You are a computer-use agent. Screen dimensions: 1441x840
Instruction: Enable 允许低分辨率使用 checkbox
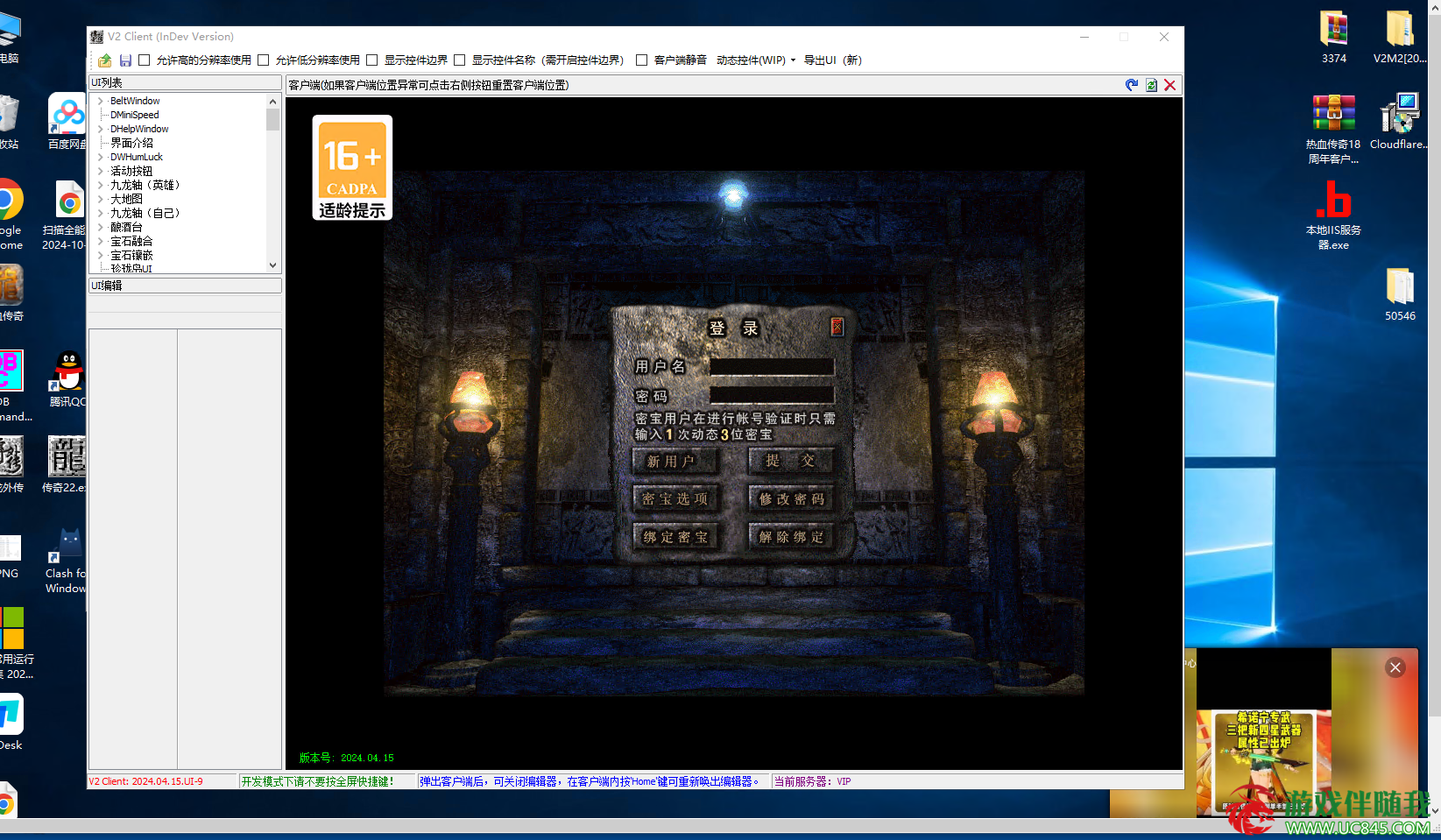pos(263,60)
